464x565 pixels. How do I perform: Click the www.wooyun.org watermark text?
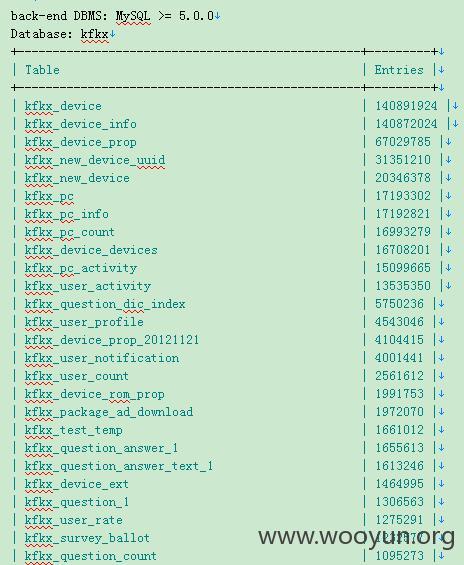pyautogui.click(x=357, y=537)
